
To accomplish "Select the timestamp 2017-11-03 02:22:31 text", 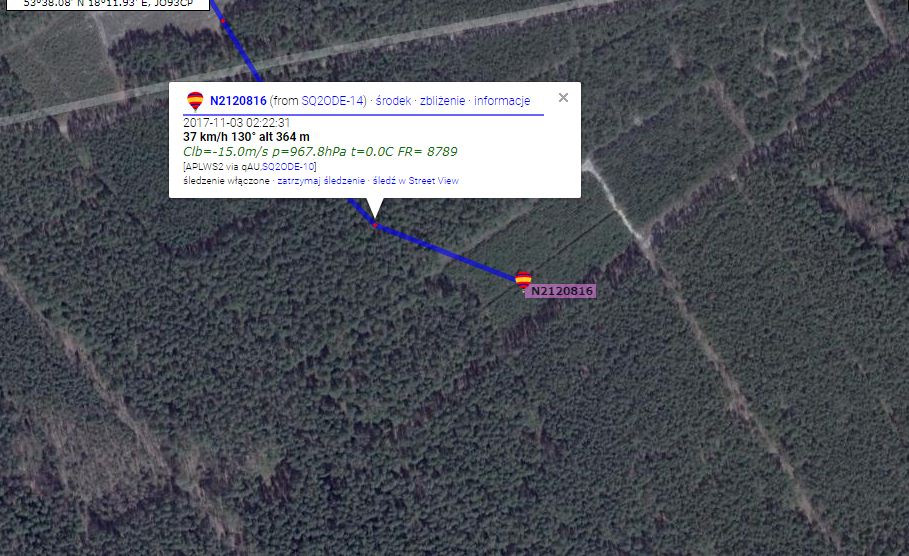I will (x=237, y=123).
